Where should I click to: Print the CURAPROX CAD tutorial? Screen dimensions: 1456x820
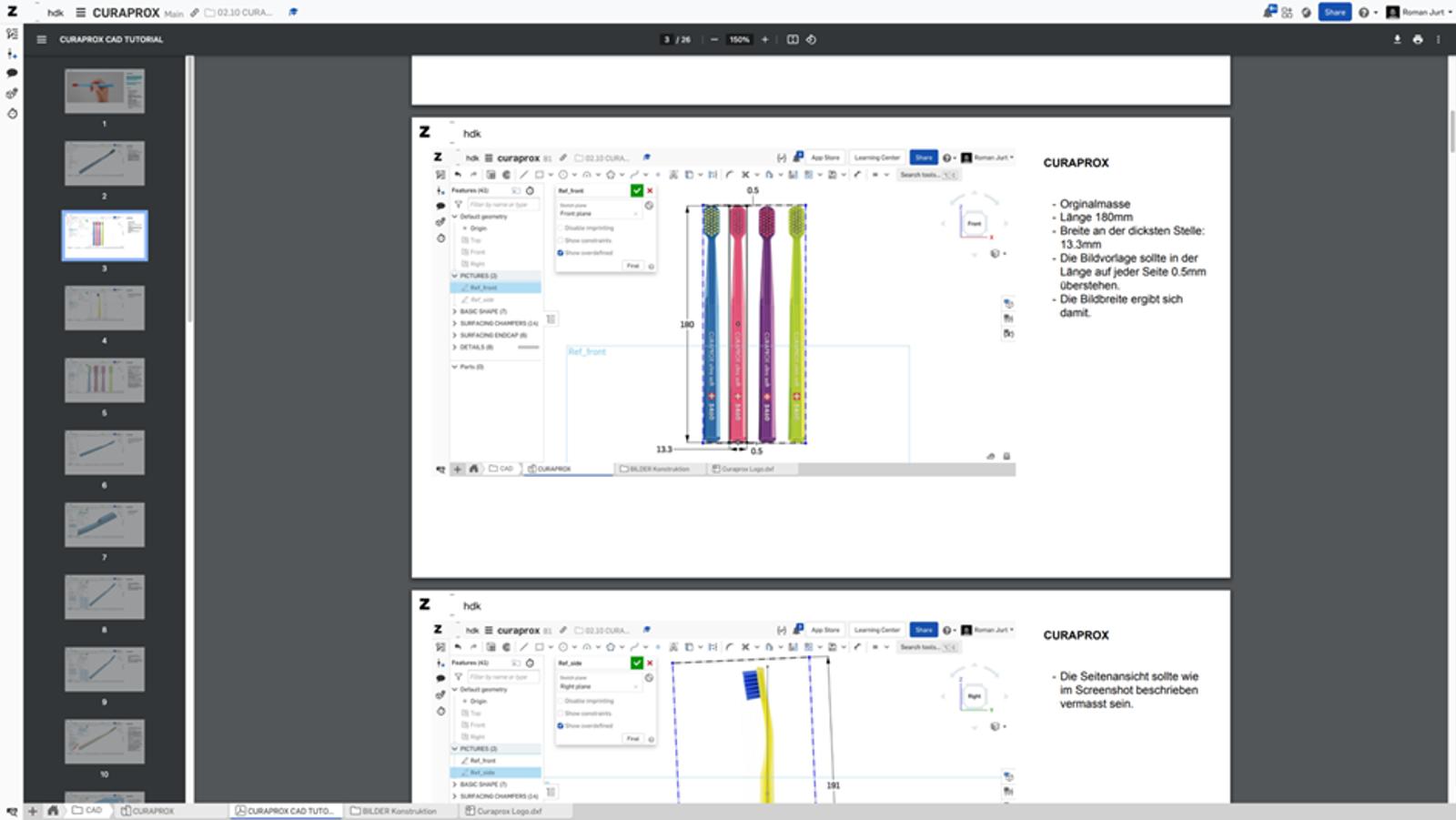pyautogui.click(x=1418, y=40)
